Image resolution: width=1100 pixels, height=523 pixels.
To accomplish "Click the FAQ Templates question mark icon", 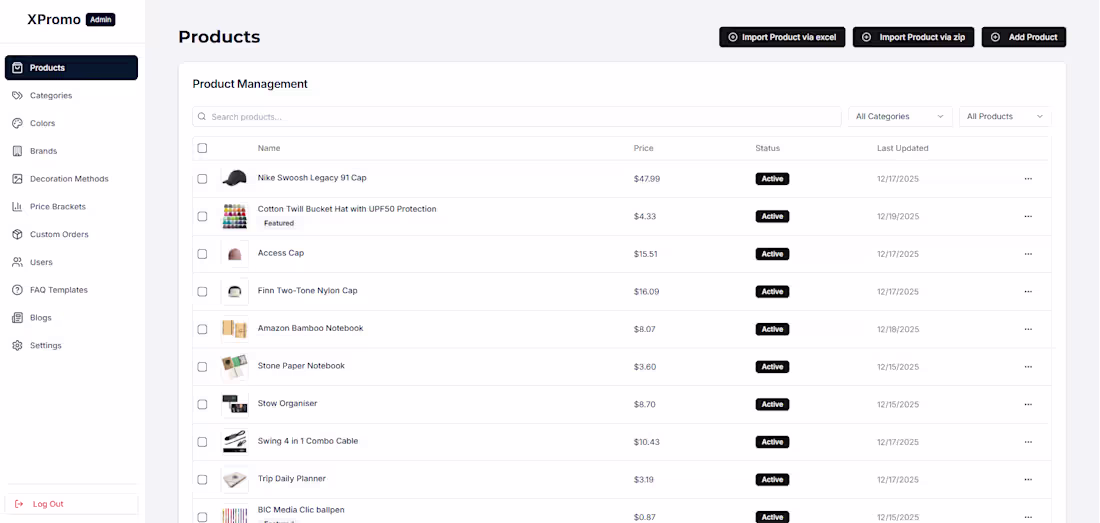I will coord(18,290).
